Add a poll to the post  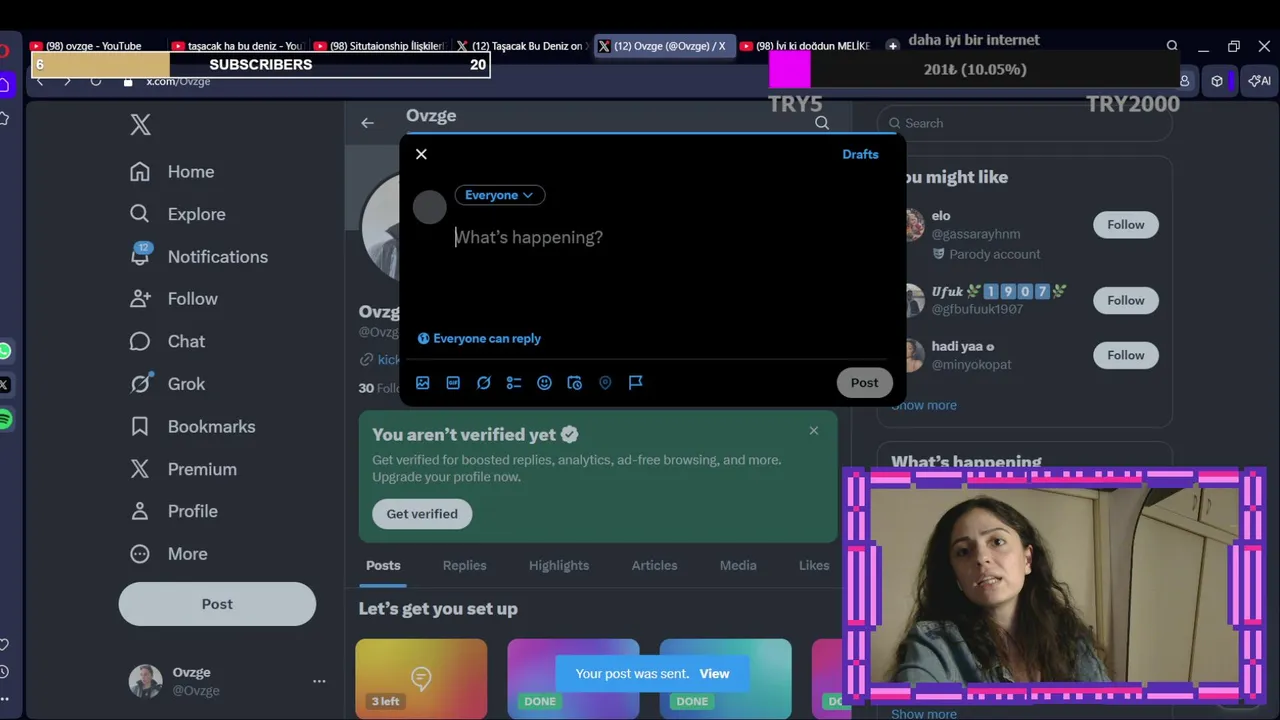[x=514, y=383]
